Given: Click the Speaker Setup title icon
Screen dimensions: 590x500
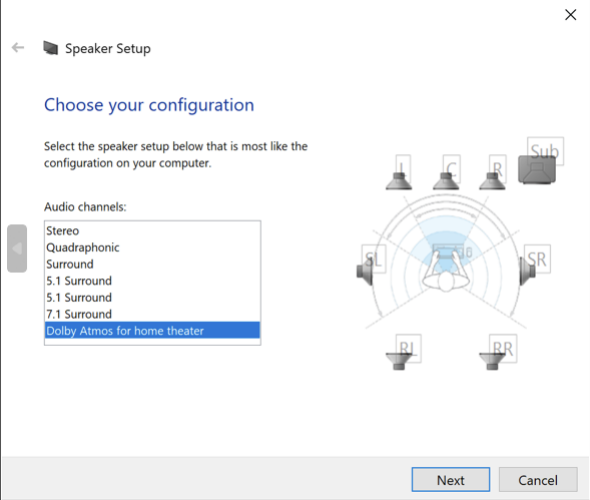Looking at the screenshot, I should 50,48.
